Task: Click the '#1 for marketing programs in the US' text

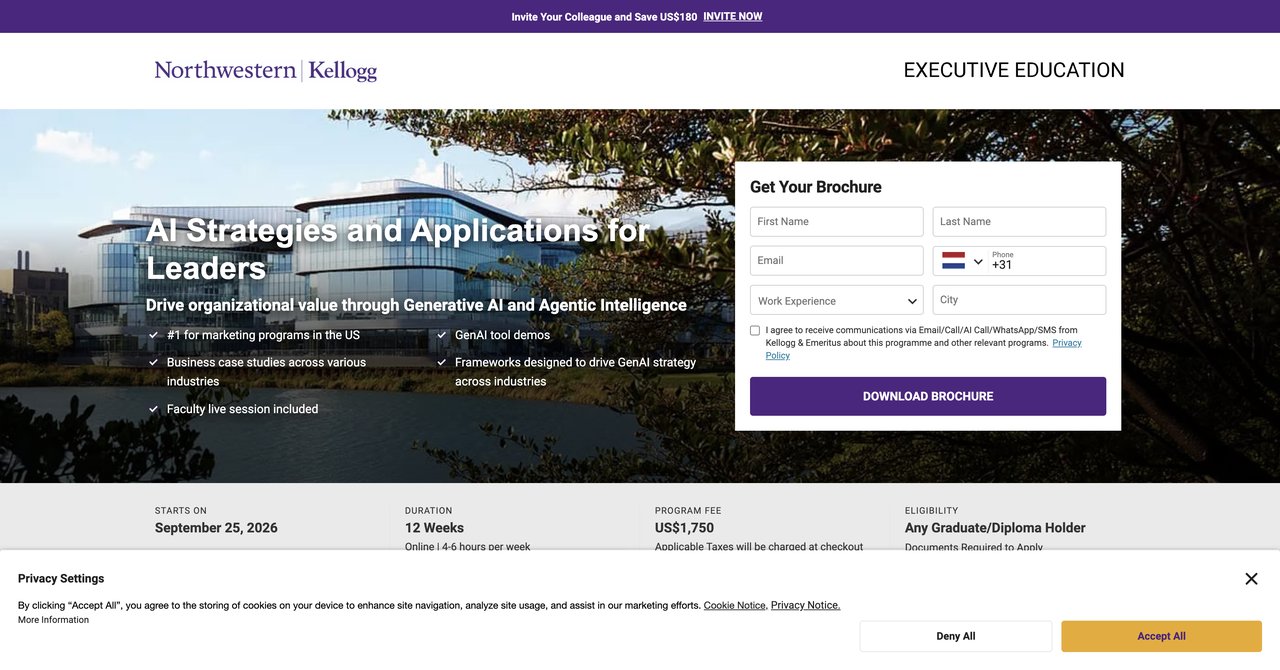Action: pos(263,335)
